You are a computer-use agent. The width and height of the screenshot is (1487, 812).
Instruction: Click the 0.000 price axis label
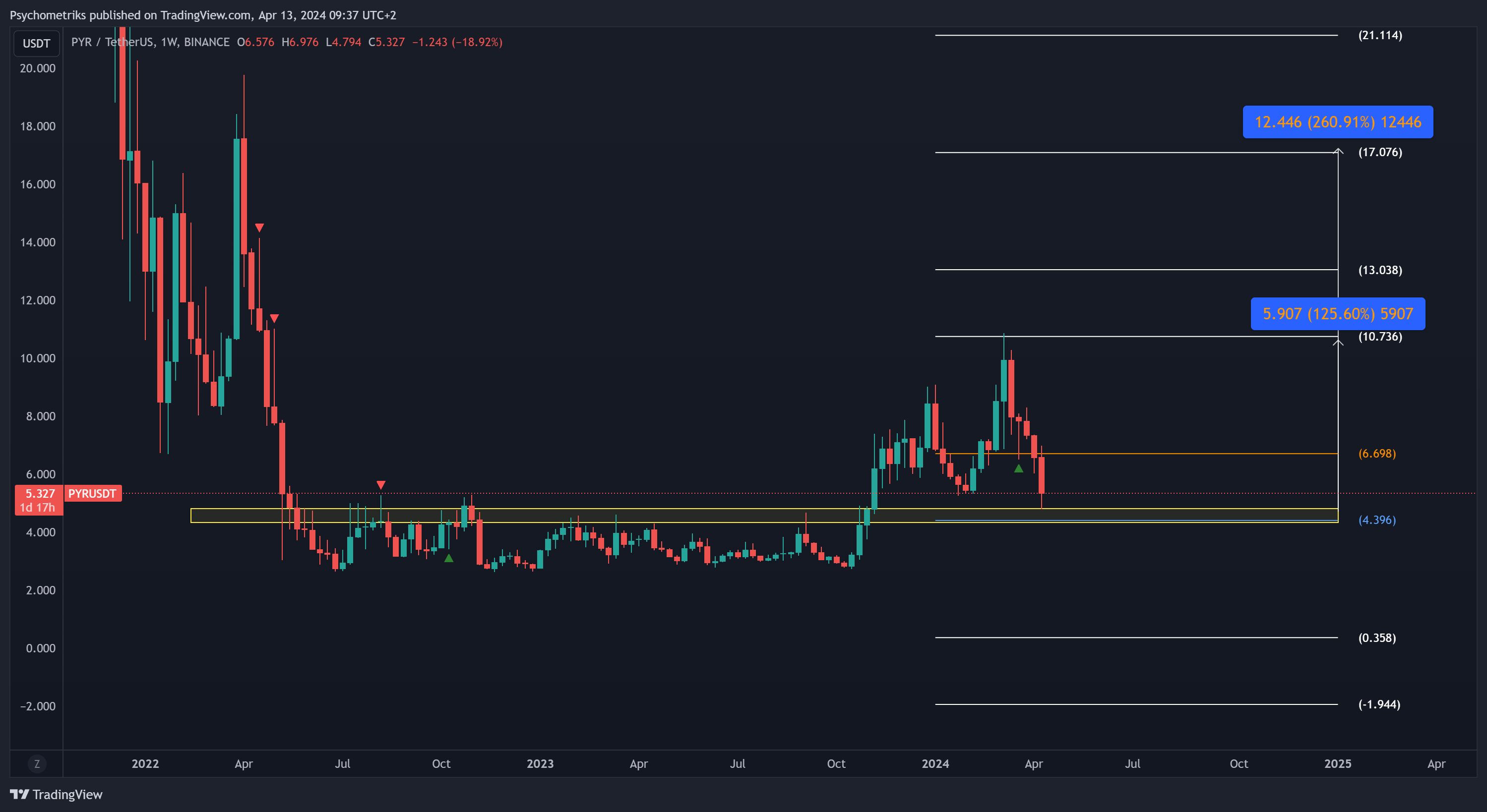(x=40, y=648)
